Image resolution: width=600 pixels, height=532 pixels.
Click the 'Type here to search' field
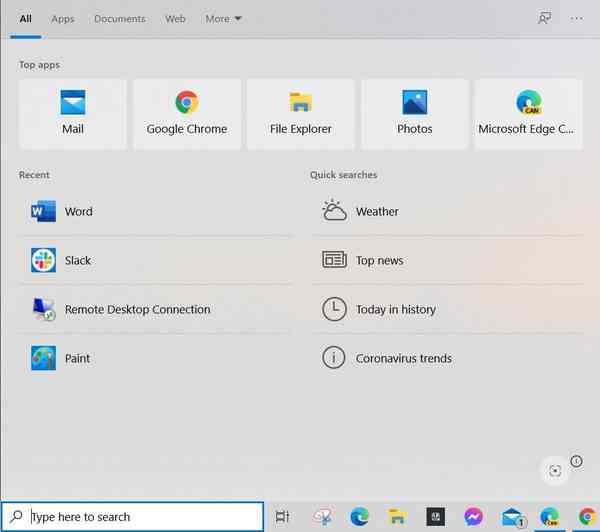(x=132, y=517)
